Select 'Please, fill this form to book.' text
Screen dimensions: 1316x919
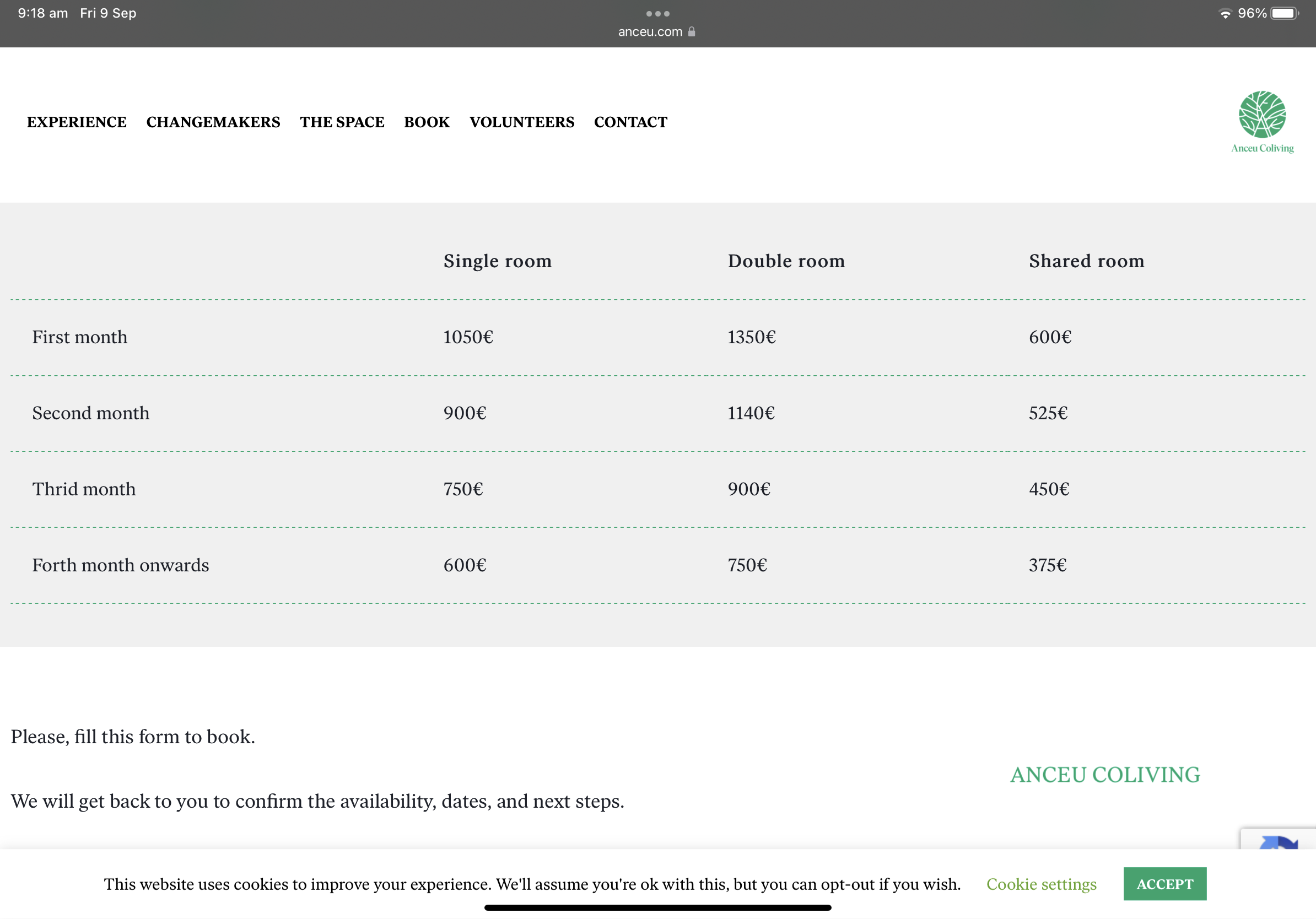pyautogui.click(x=133, y=737)
